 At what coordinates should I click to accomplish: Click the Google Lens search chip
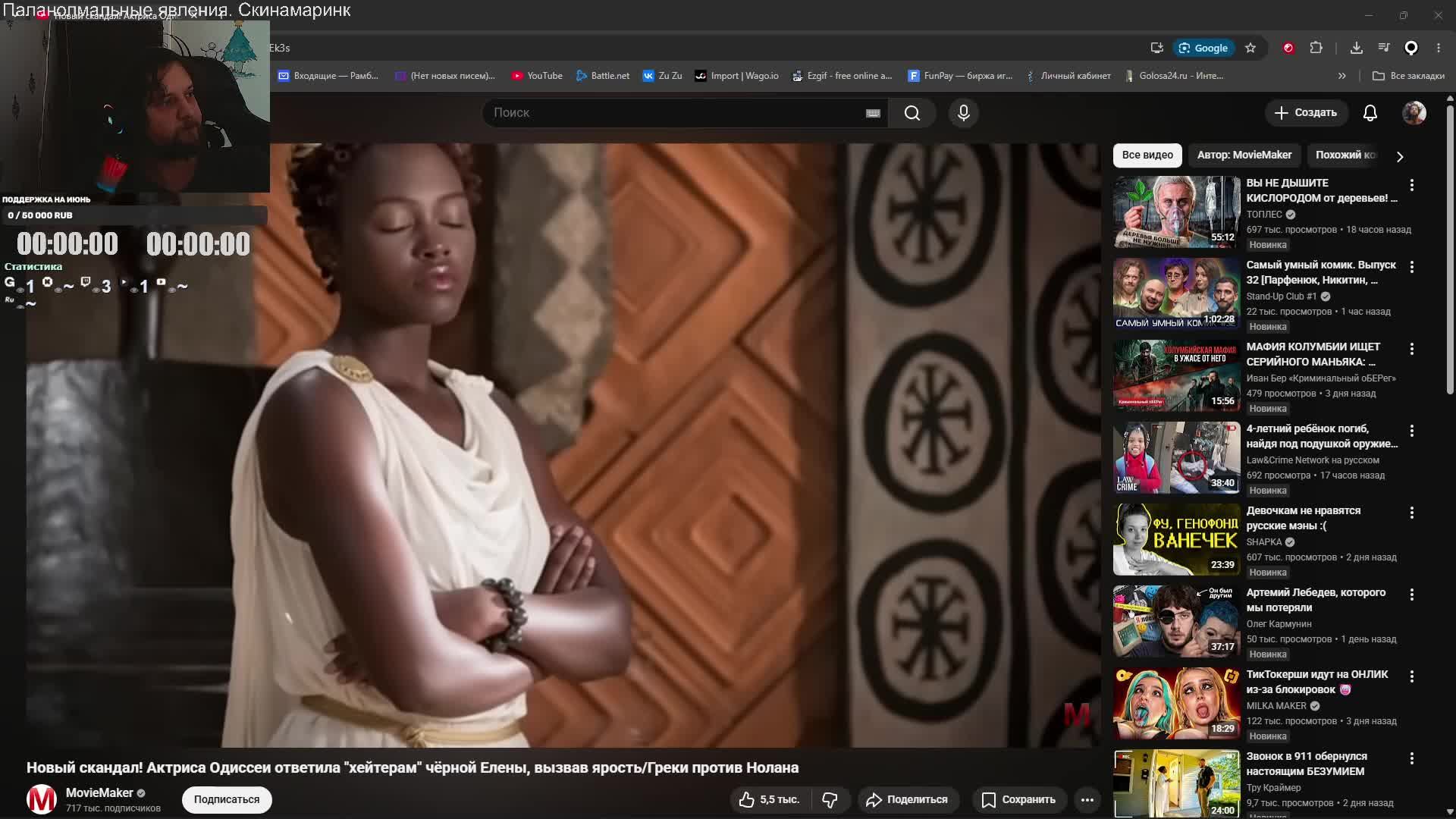click(1203, 48)
